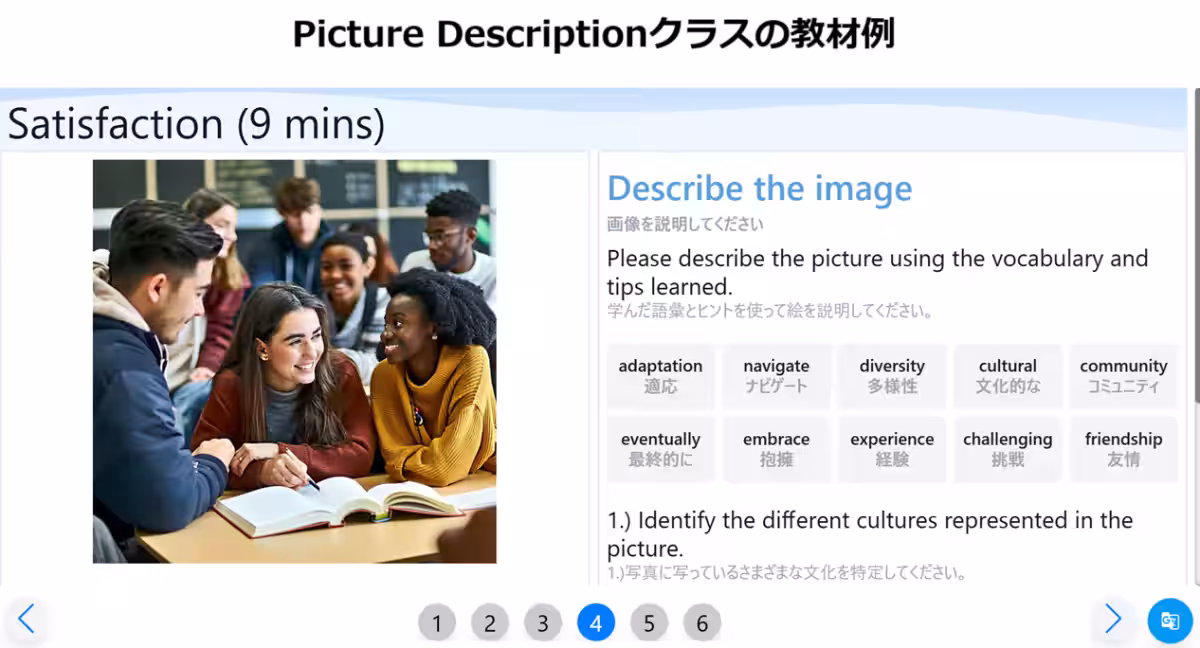Pick the cultural vocabulary card

[1008, 376]
